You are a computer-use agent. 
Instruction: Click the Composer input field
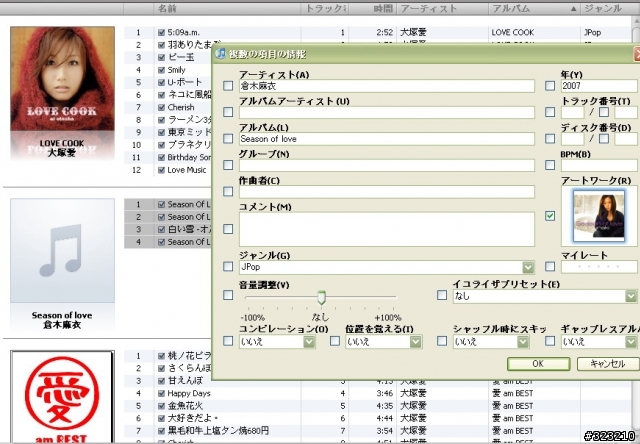click(387, 192)
